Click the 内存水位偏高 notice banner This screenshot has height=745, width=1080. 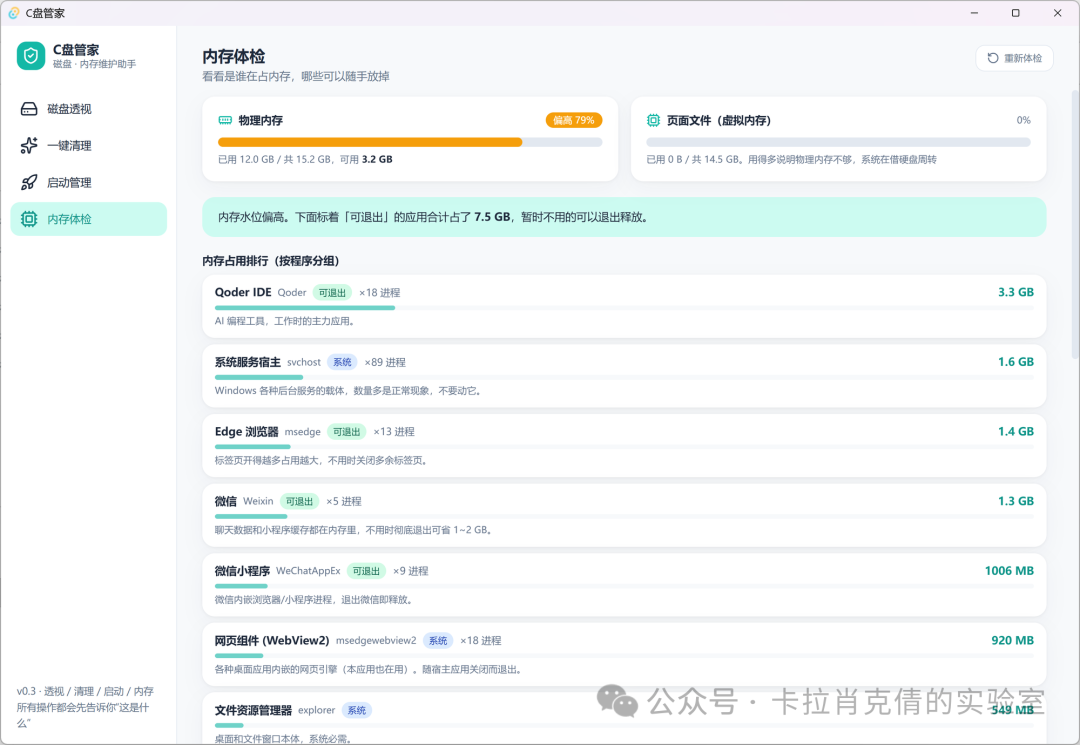point(624,217)
